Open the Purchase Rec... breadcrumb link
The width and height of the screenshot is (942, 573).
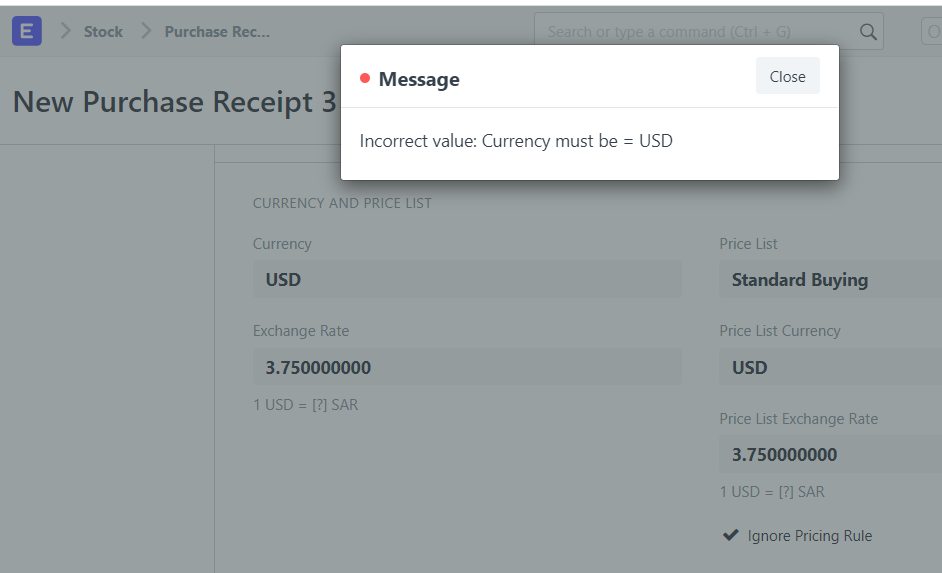[217, 32]
